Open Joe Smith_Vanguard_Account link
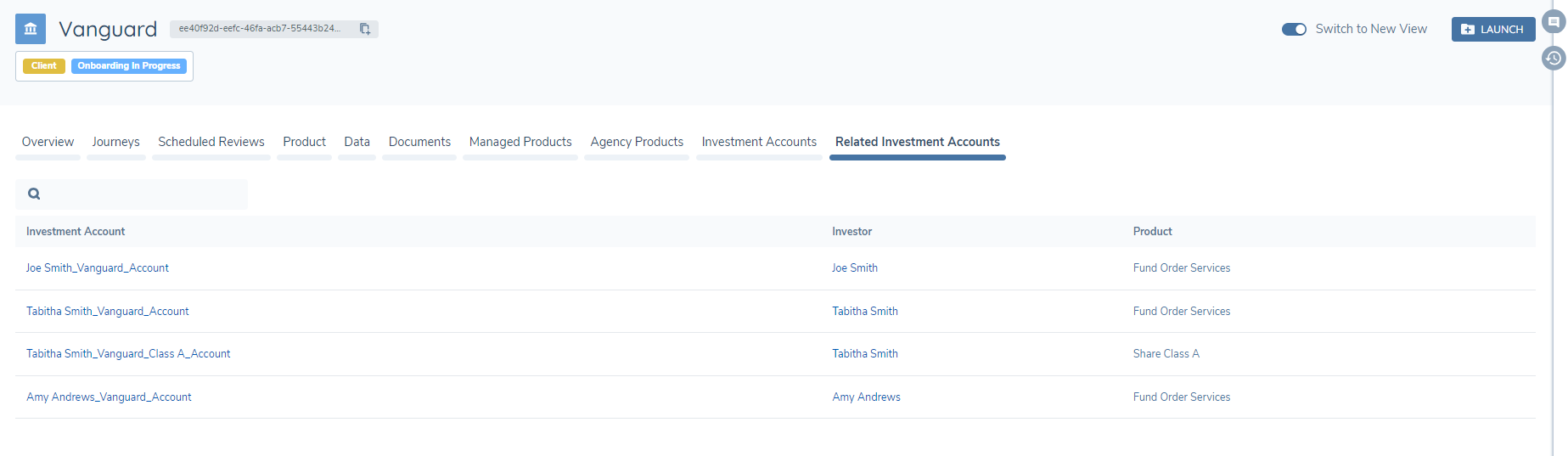Viewport: 1568px width, 456px height. [x=98, y=267]
